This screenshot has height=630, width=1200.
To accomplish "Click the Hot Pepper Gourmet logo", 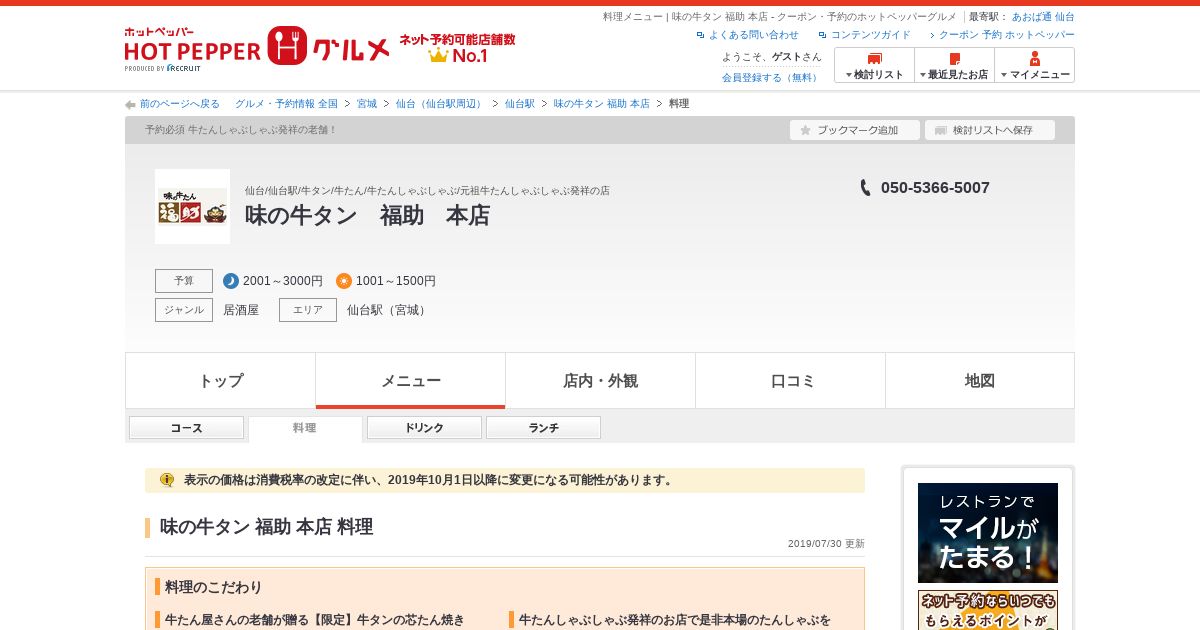I will coord(257,48).
